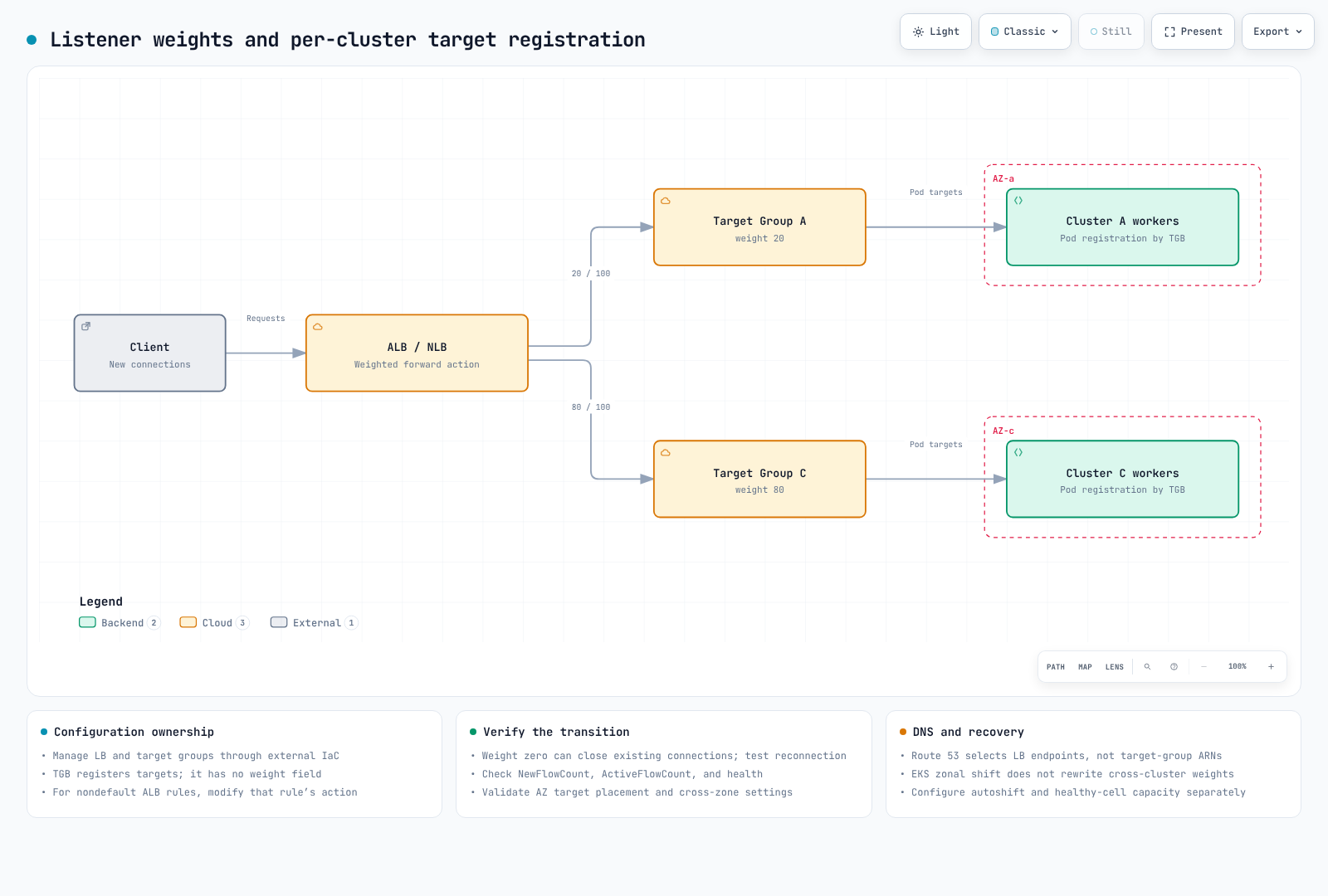Click the '20 / 100' edge label

point(591,274)
